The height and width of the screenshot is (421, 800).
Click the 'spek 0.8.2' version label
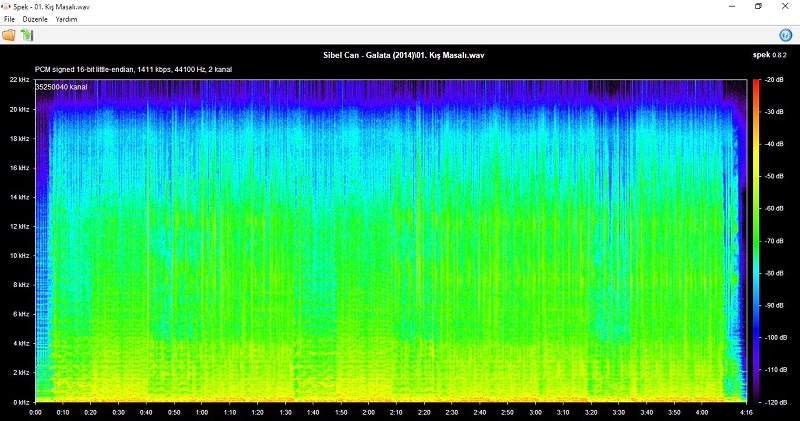[770, 55]
